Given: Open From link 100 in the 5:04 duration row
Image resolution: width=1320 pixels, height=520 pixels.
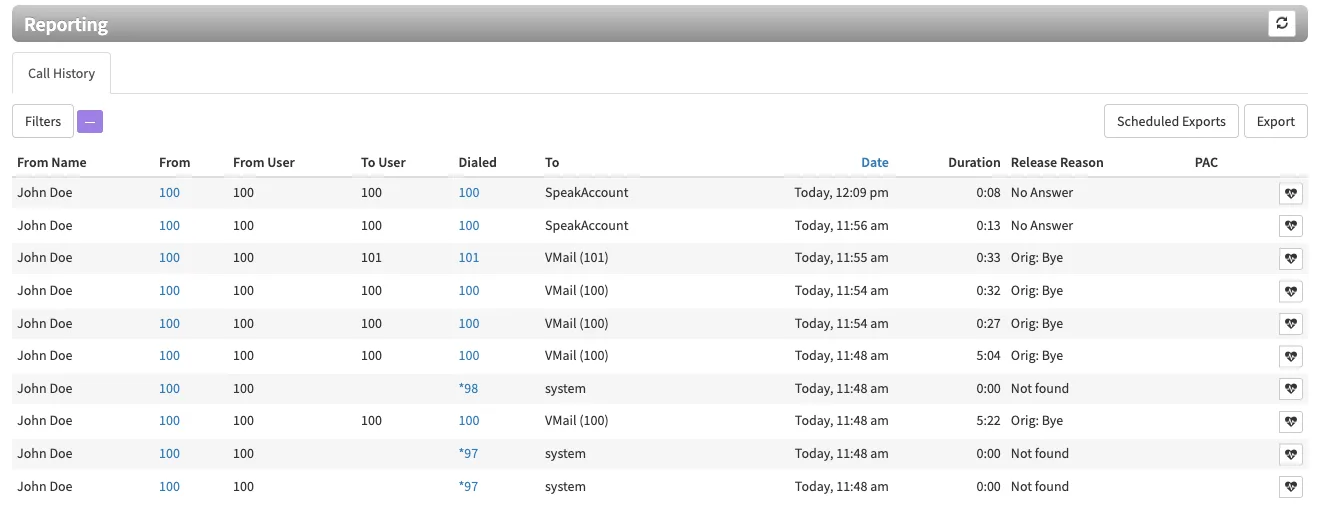Looking at the screenshot, I should tap(169, 355).
